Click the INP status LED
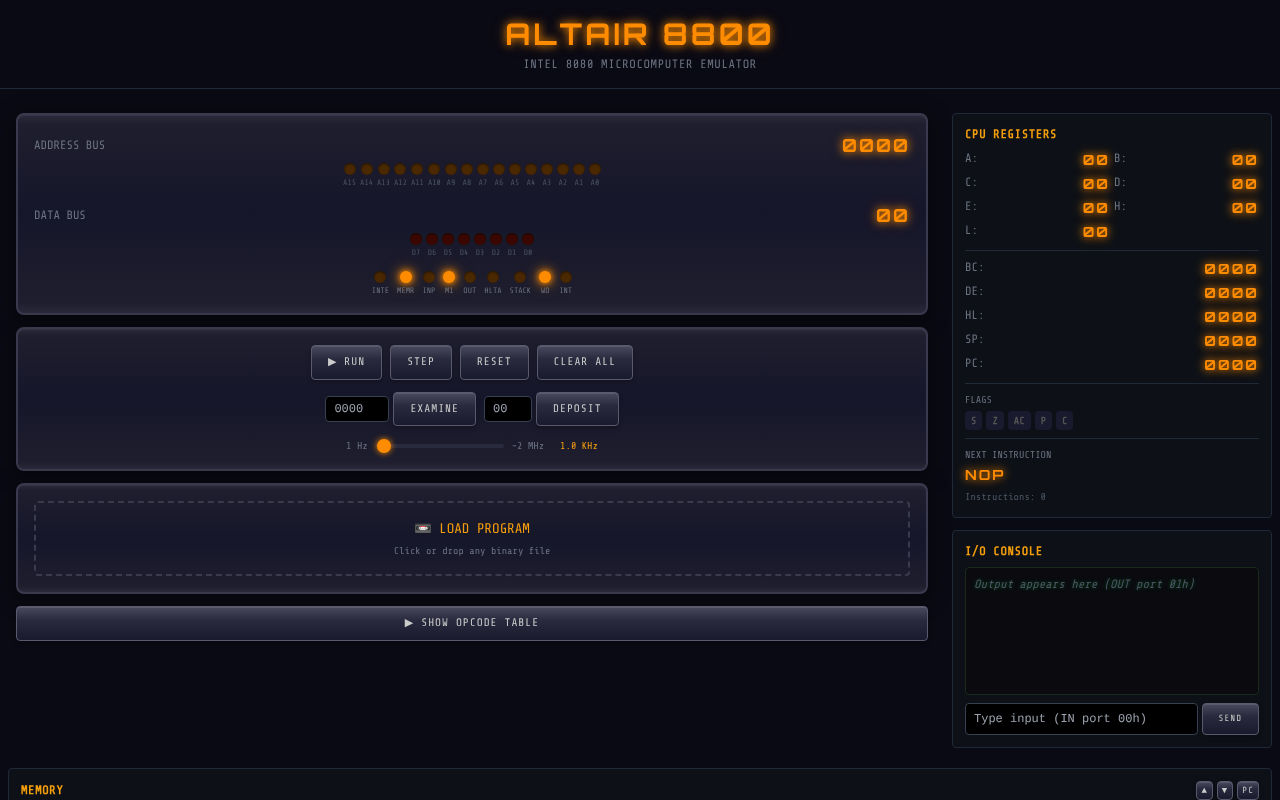The image size is (1280, 800). pos(429,278)
